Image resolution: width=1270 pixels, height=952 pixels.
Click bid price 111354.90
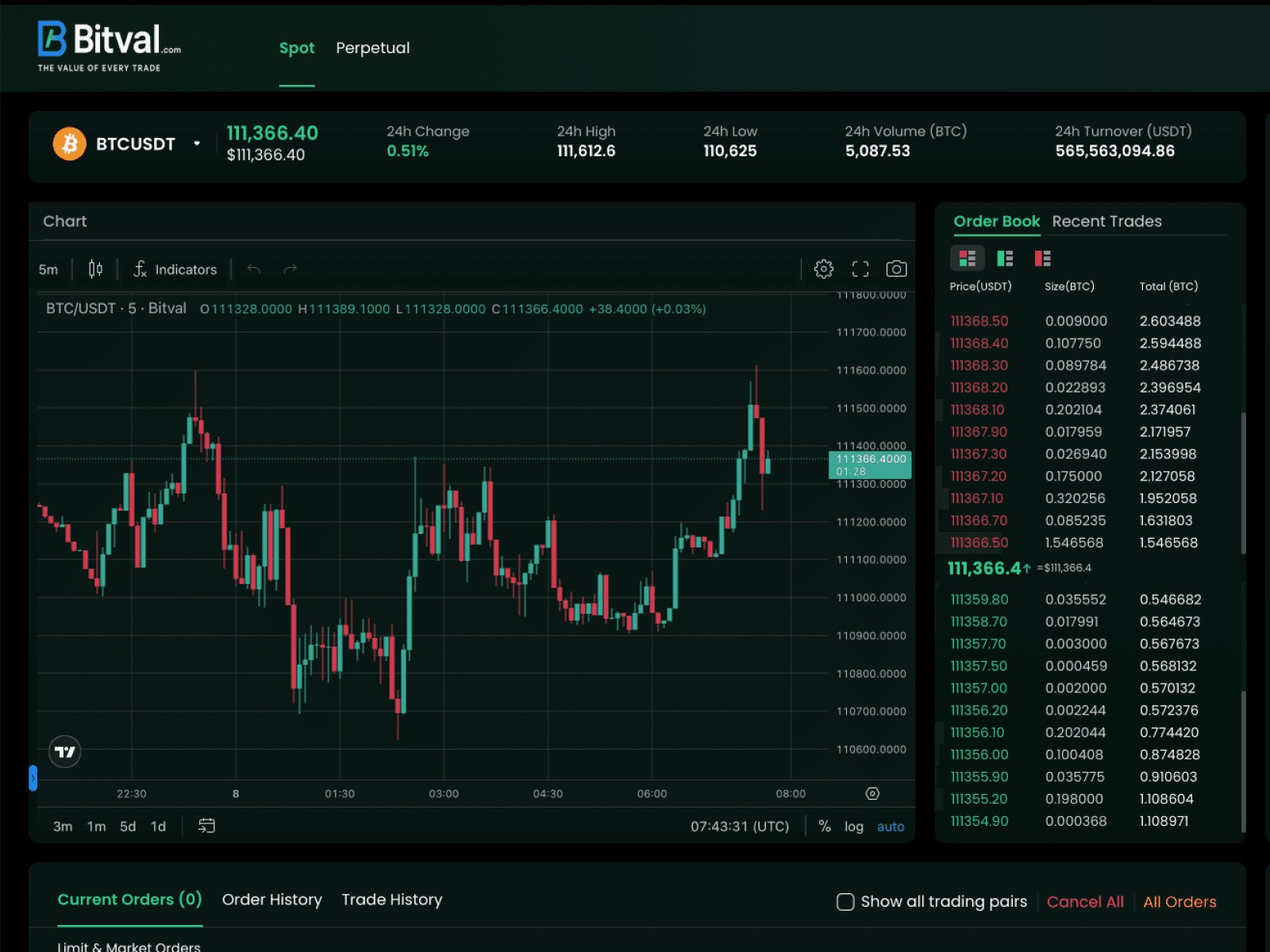(x=979, y=822)
